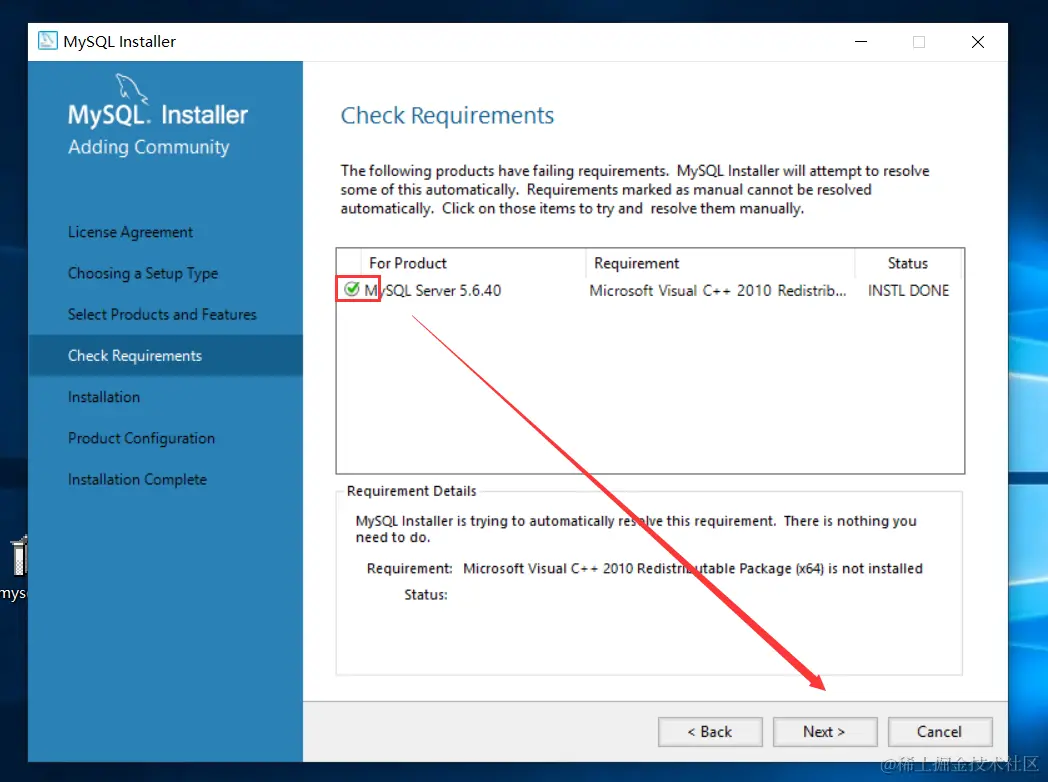Viewport: 1048px width, 782px height.
Task: Select Choosing a Setup Type step
Action: tap(143, 273)
